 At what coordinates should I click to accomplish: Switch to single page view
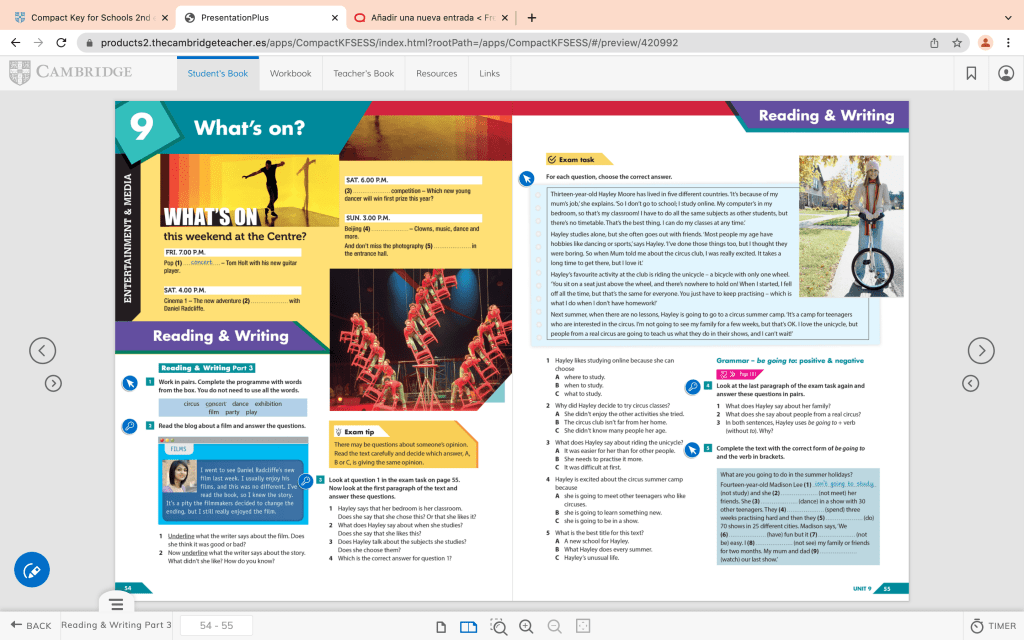pos(441,626)
